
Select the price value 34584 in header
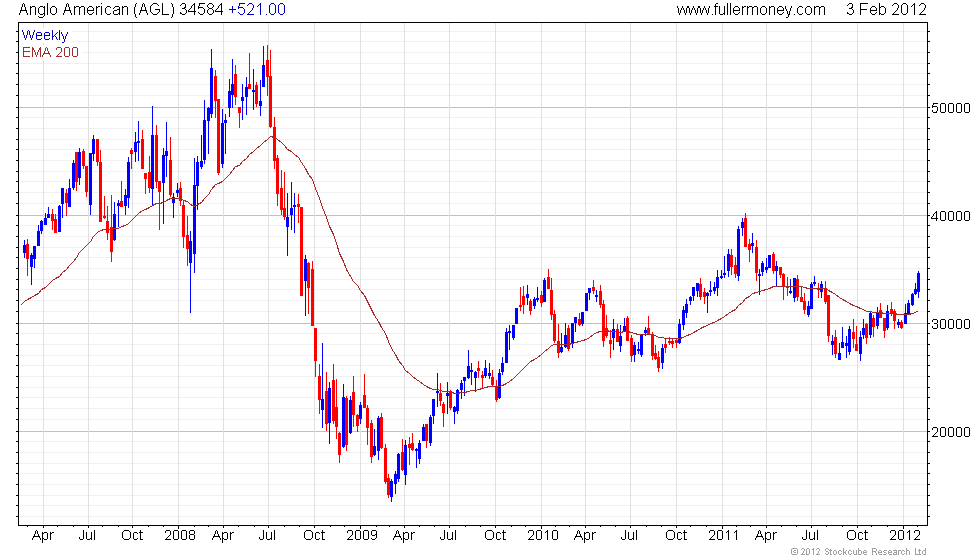201,9
